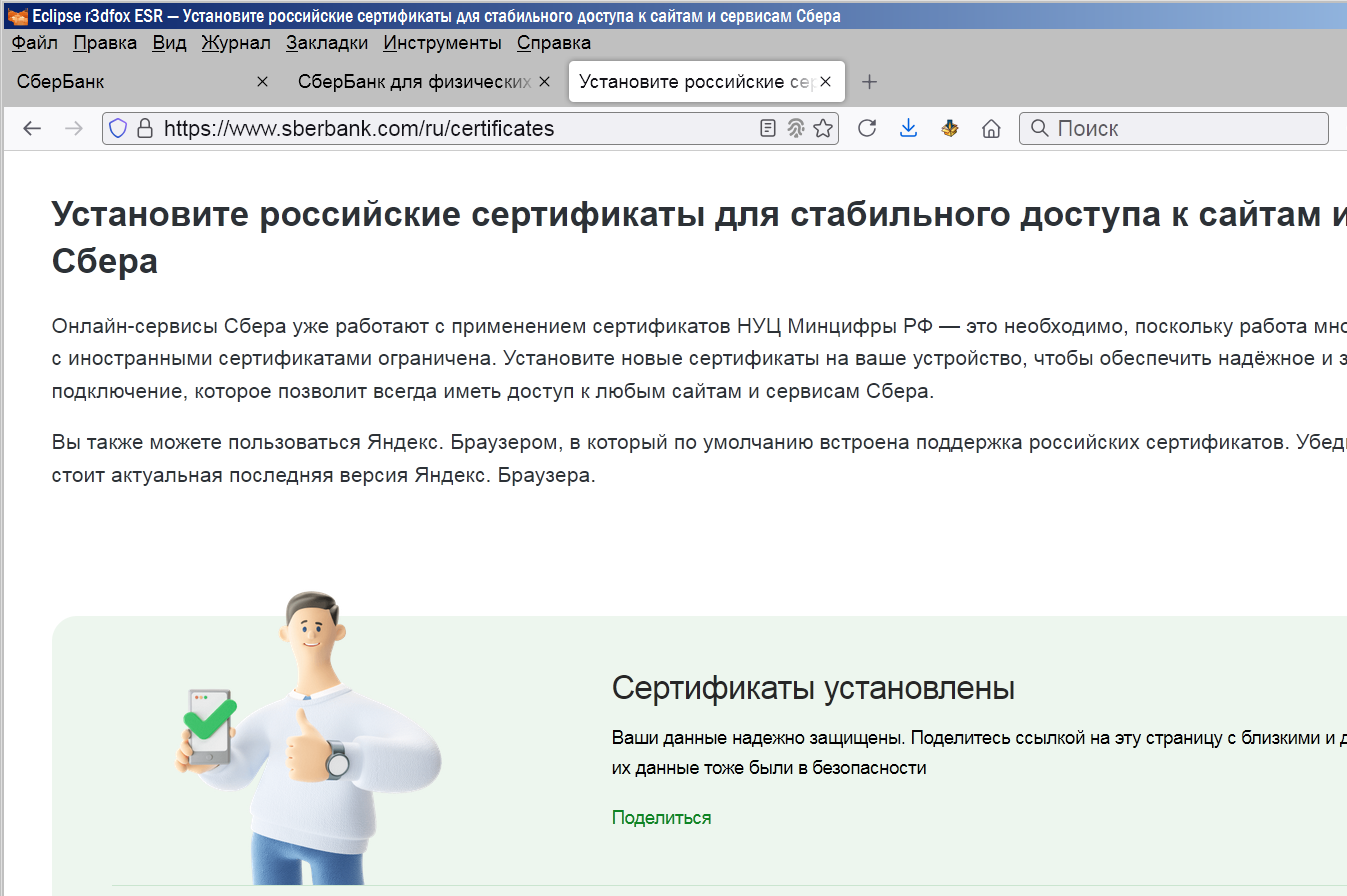Switch to the first СберБанк tab
Screen dimensions: 1347x896
[x=142, y=82]
